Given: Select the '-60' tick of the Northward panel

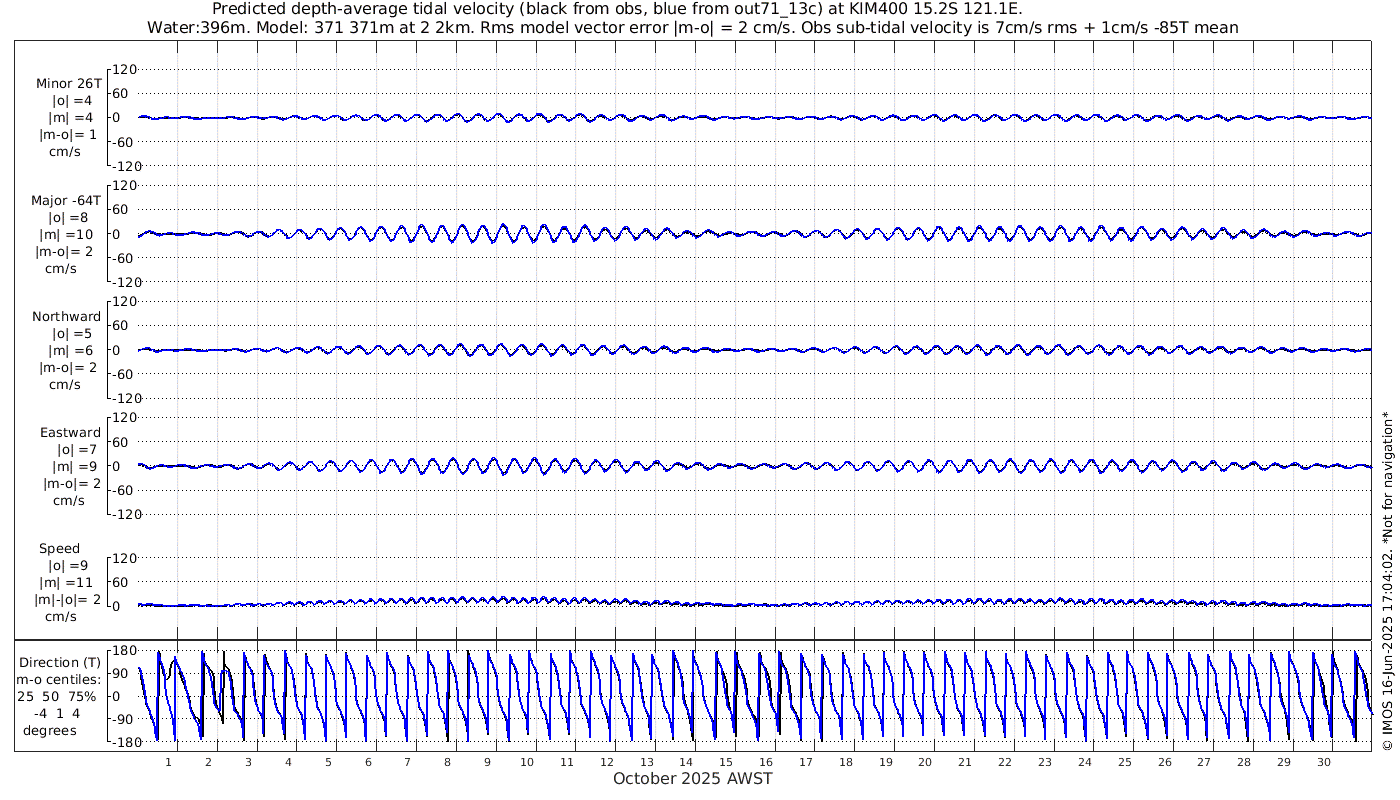Looking at the screenshot, I should click(124, 374).
